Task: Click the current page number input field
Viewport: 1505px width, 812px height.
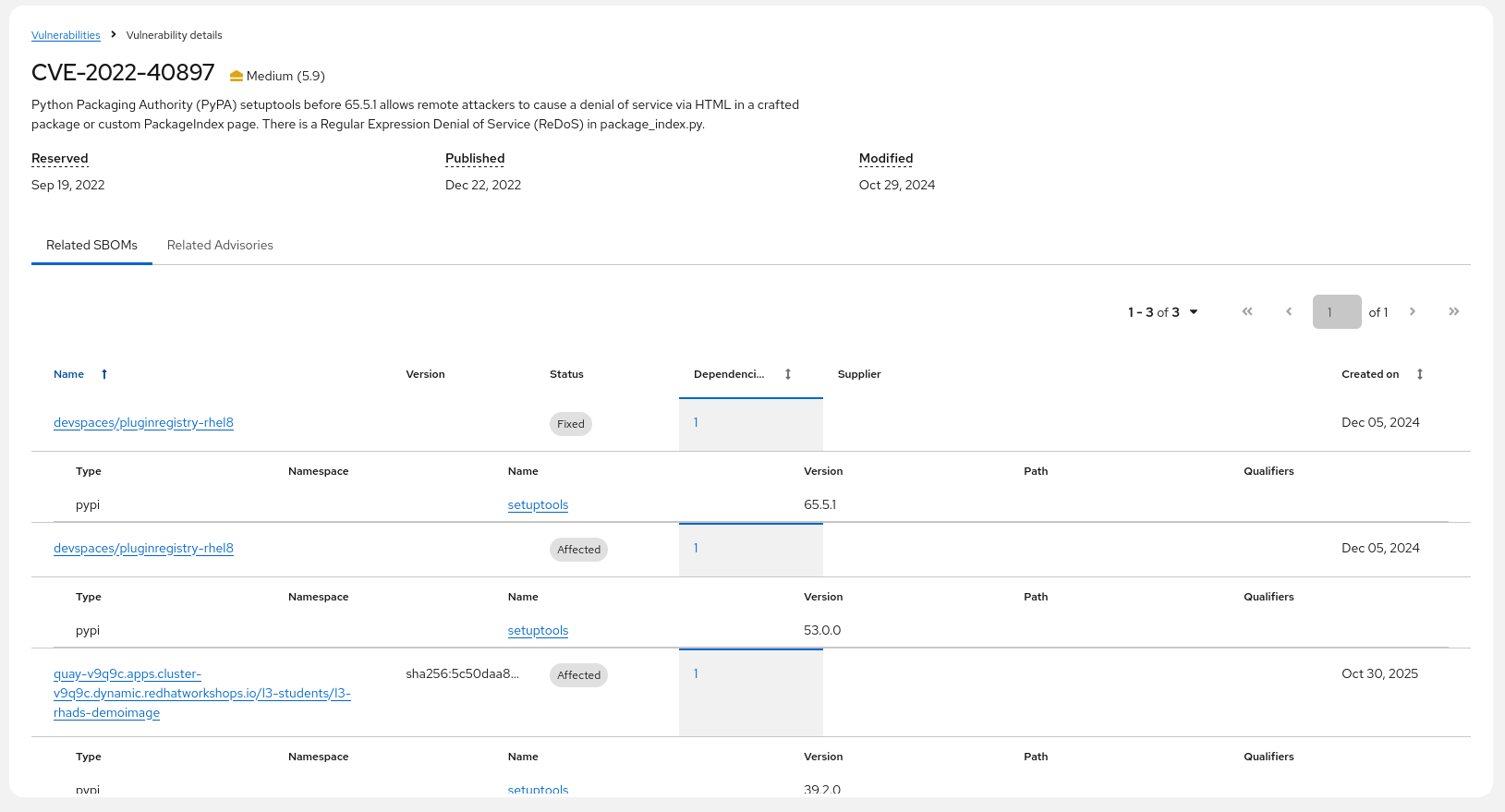Action: click(1336, 312)
